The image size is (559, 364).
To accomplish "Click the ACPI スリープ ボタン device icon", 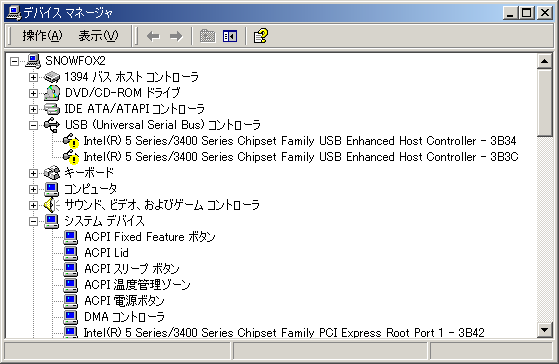I will 71,269.
